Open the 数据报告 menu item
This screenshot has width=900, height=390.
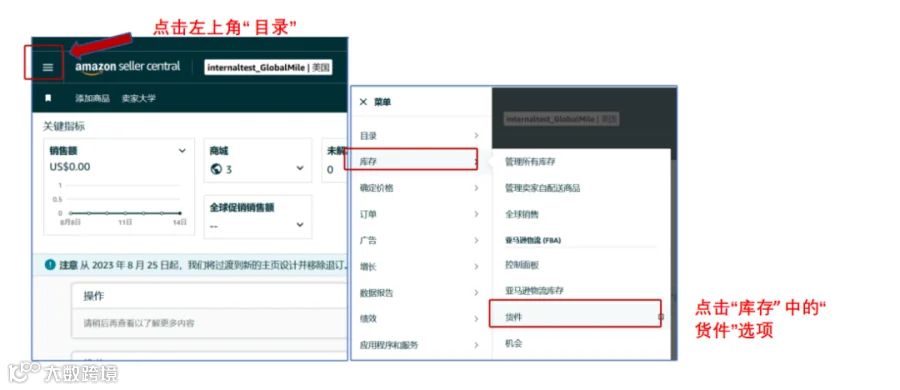421,292
